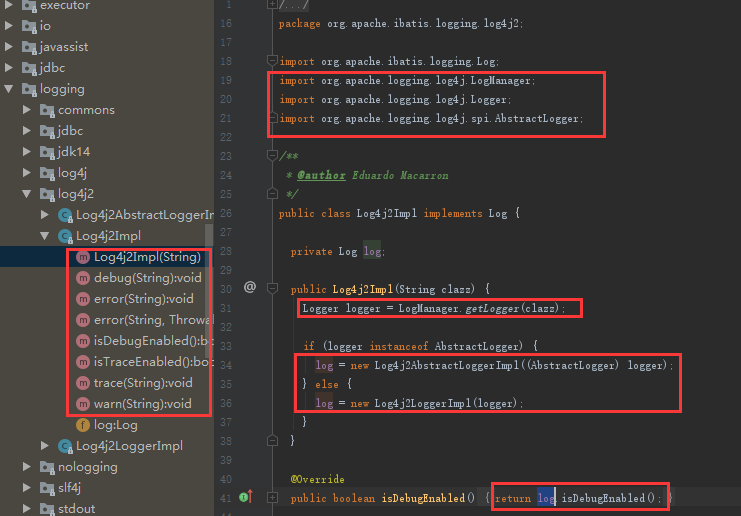
Task: Select trace(String):void in the project tree
Action: pos(143,383)
